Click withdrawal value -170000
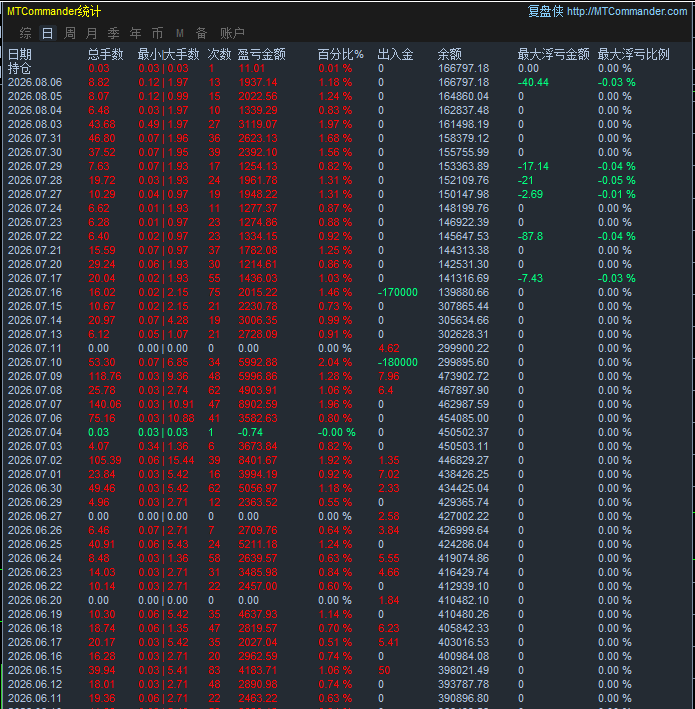 click(x=397, y=293)
